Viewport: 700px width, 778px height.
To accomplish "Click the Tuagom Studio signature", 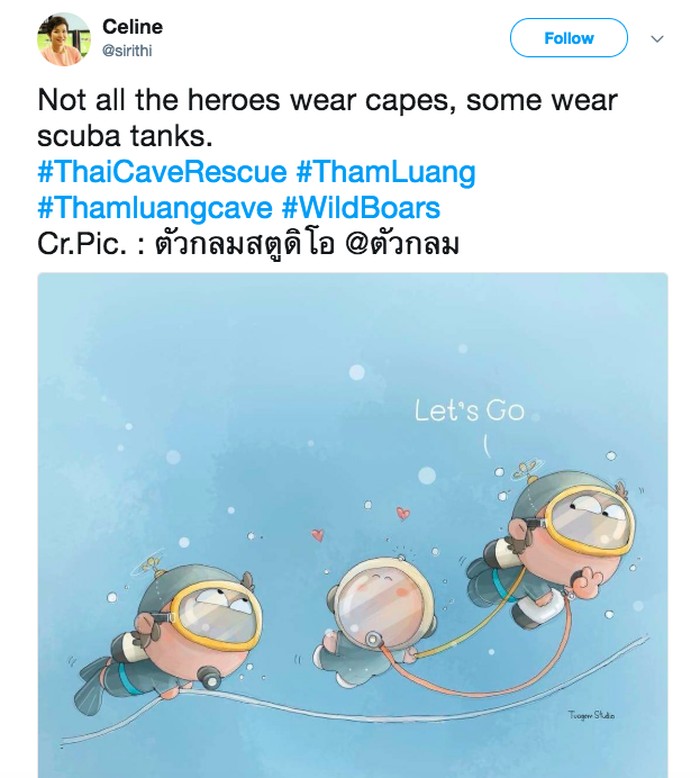I will (590, 715).
